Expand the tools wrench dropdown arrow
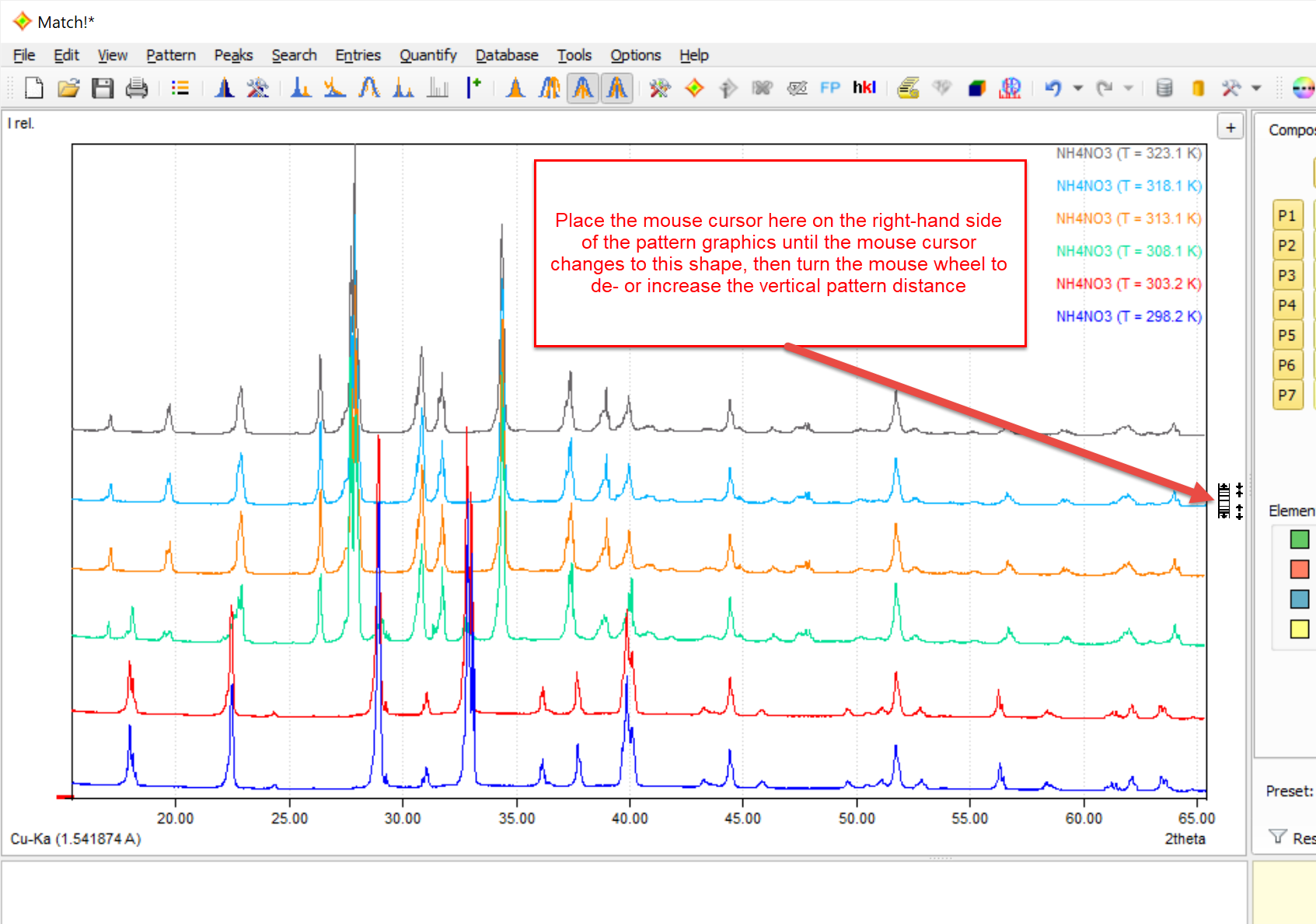Image resolution: width=1316 pixels, height=924 pixels. click(1256, 88)
